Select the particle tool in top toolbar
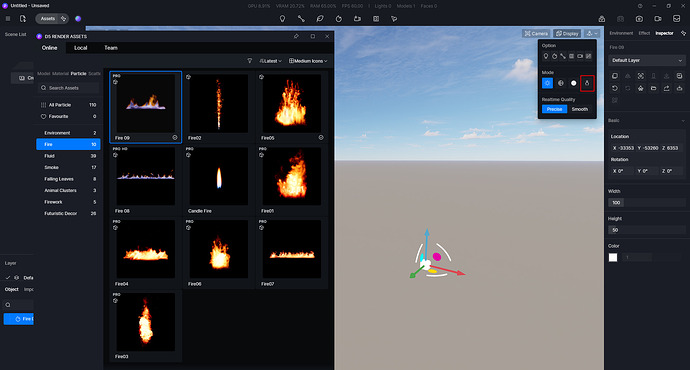The height and width of the screenshot is (370, 690). 338,19
